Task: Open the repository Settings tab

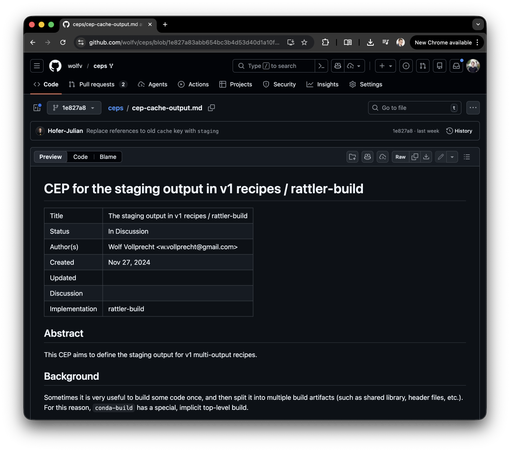Action: tap(366, 84)
